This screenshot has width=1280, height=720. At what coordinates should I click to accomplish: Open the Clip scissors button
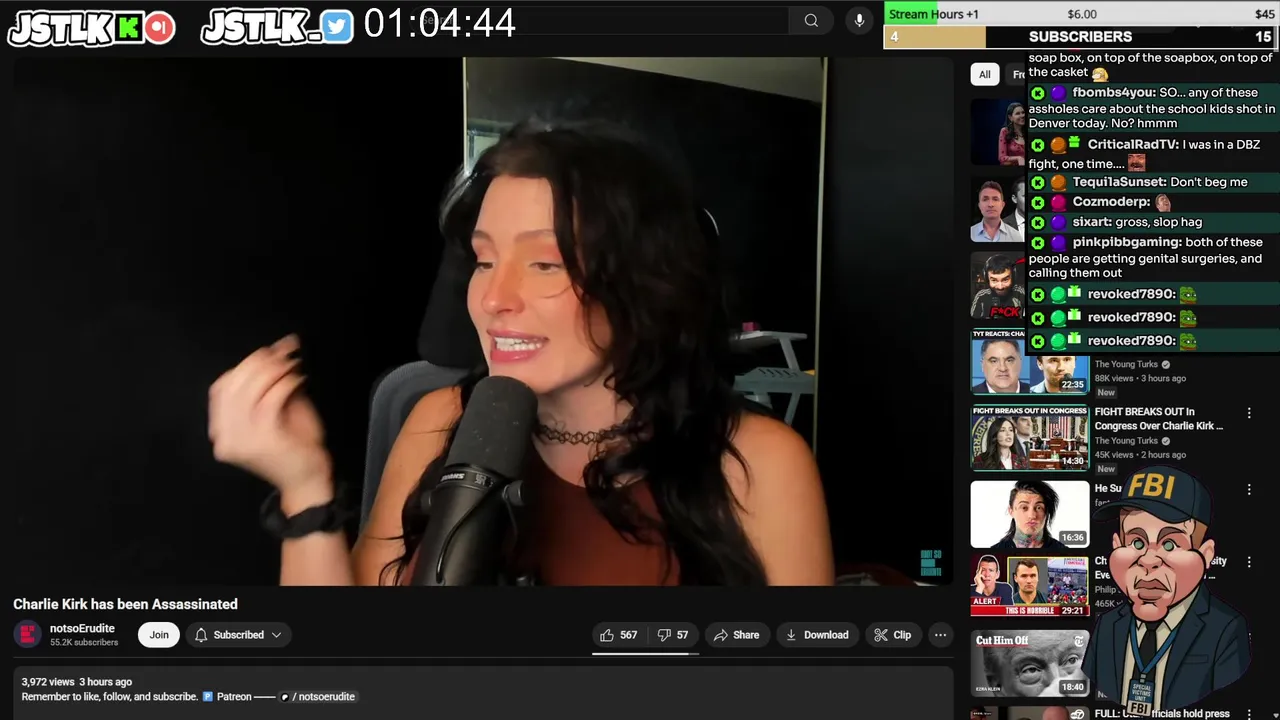[x=892, y=635]
